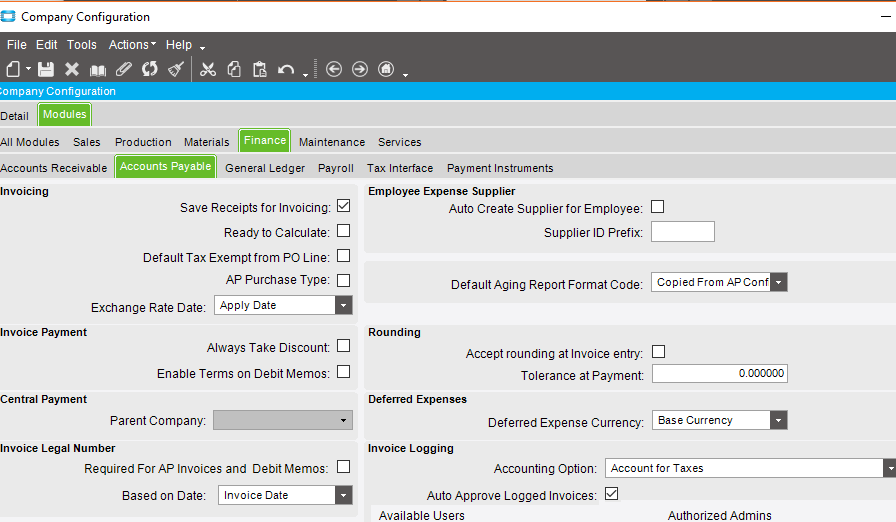Click the New document toolbar icon
This screenshot has height=522, width=896.
[x=13, y=69]
